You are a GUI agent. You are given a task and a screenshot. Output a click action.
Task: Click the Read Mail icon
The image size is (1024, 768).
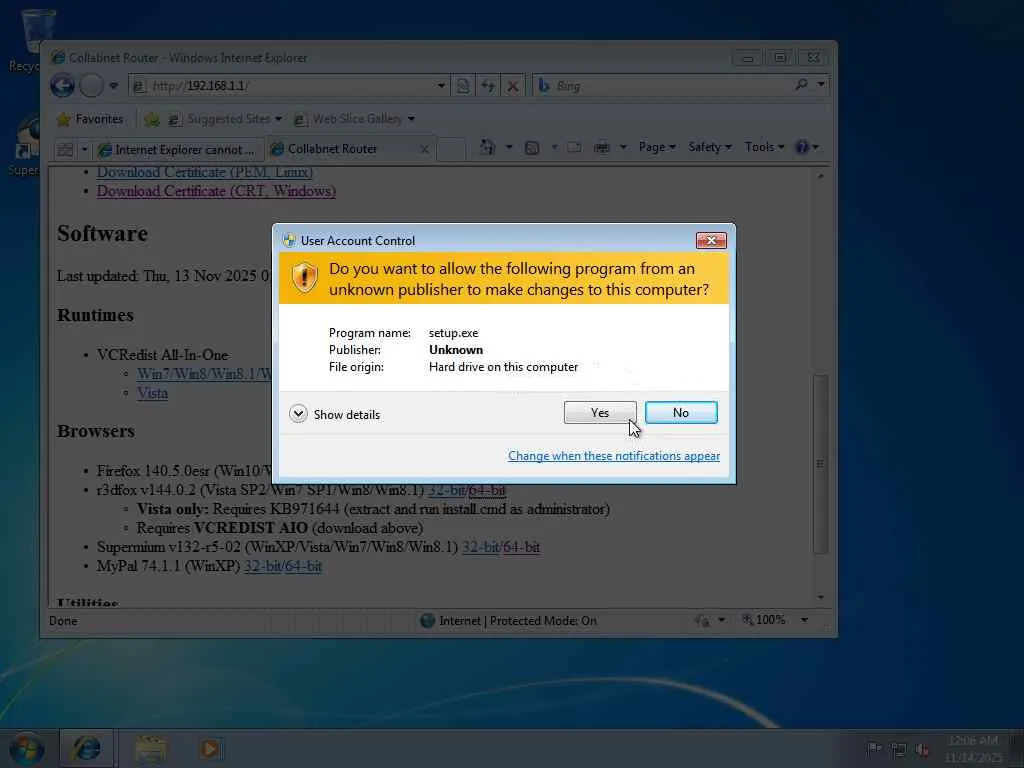[x=574, y=148]
